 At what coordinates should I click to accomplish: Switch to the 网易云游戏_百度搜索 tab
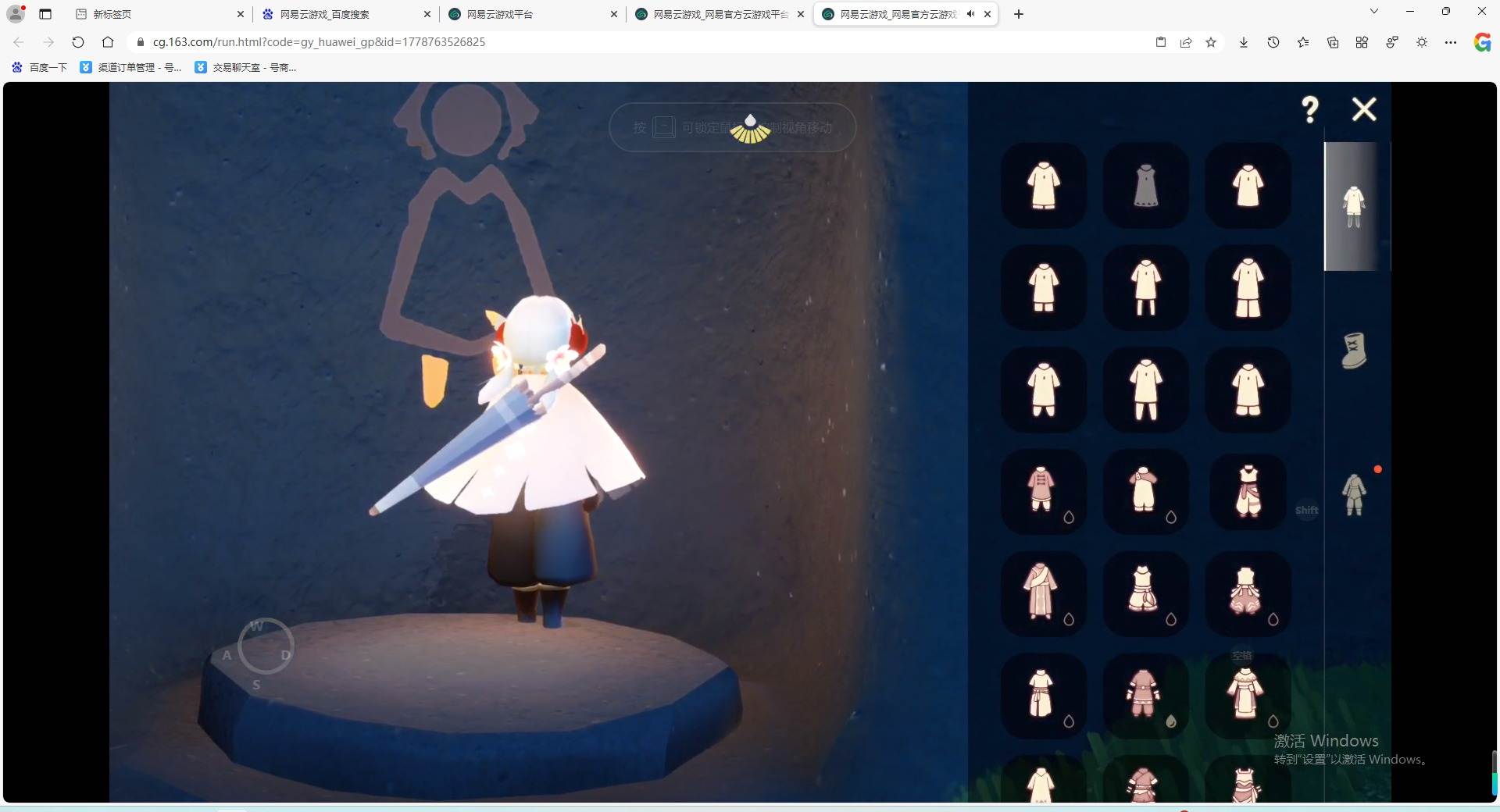tap(346, 14)
